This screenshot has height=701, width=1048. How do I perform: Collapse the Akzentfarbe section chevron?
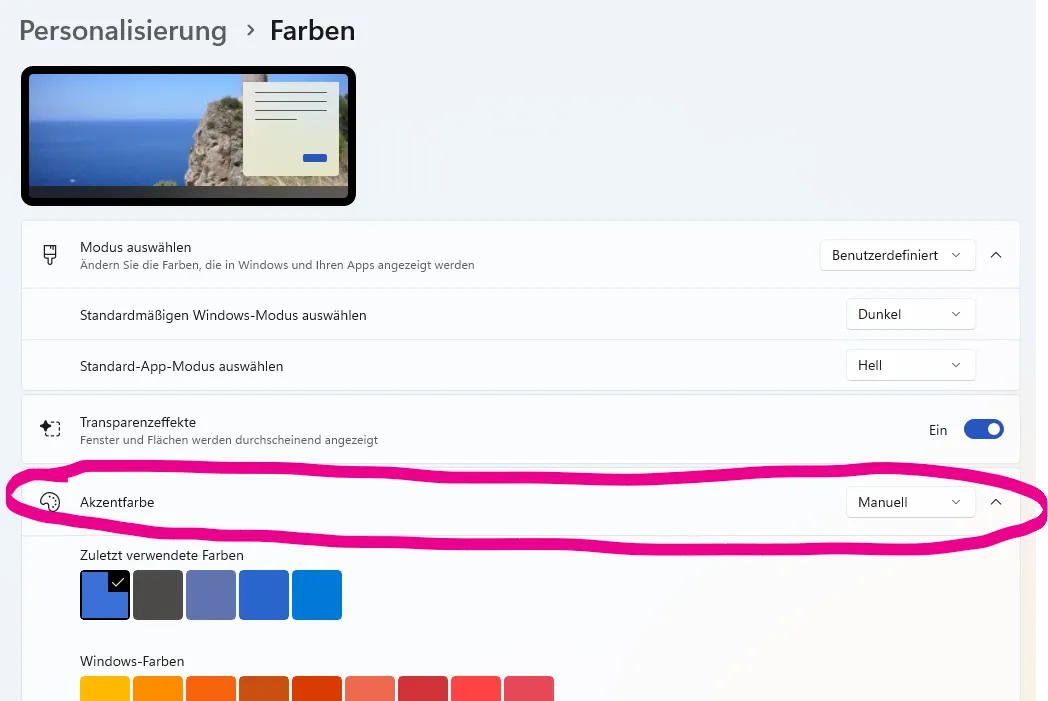coord(996,502)
